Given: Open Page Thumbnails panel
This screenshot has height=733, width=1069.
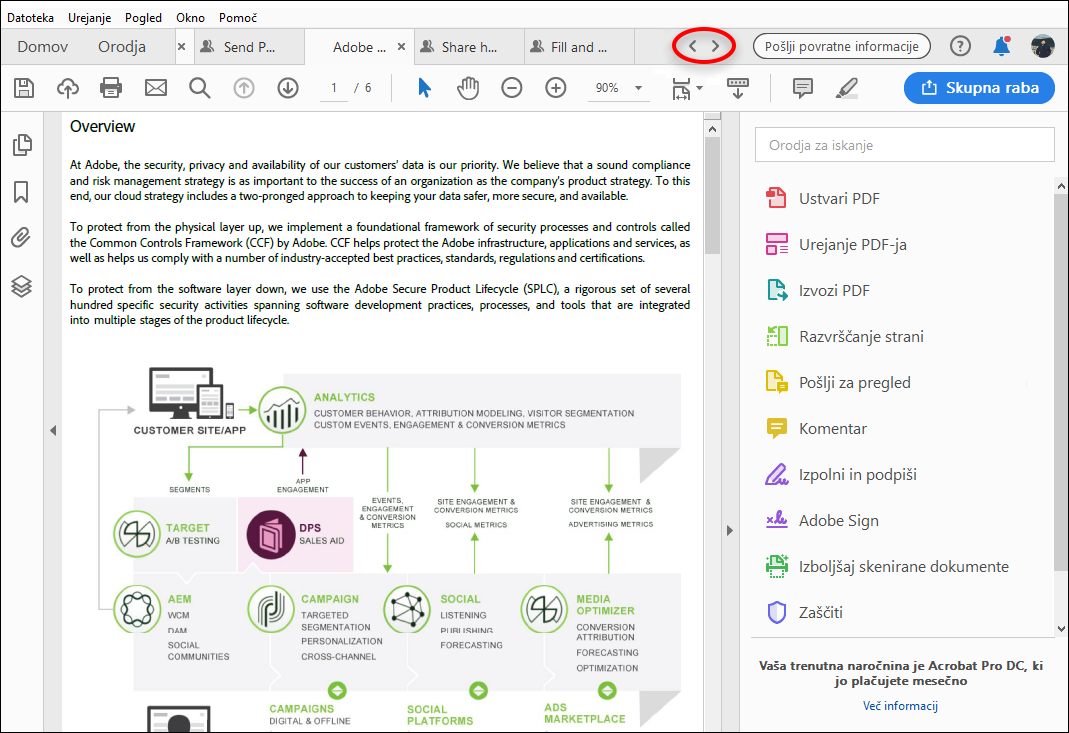Looking at the screenshot, I should [x=22, y=145].
